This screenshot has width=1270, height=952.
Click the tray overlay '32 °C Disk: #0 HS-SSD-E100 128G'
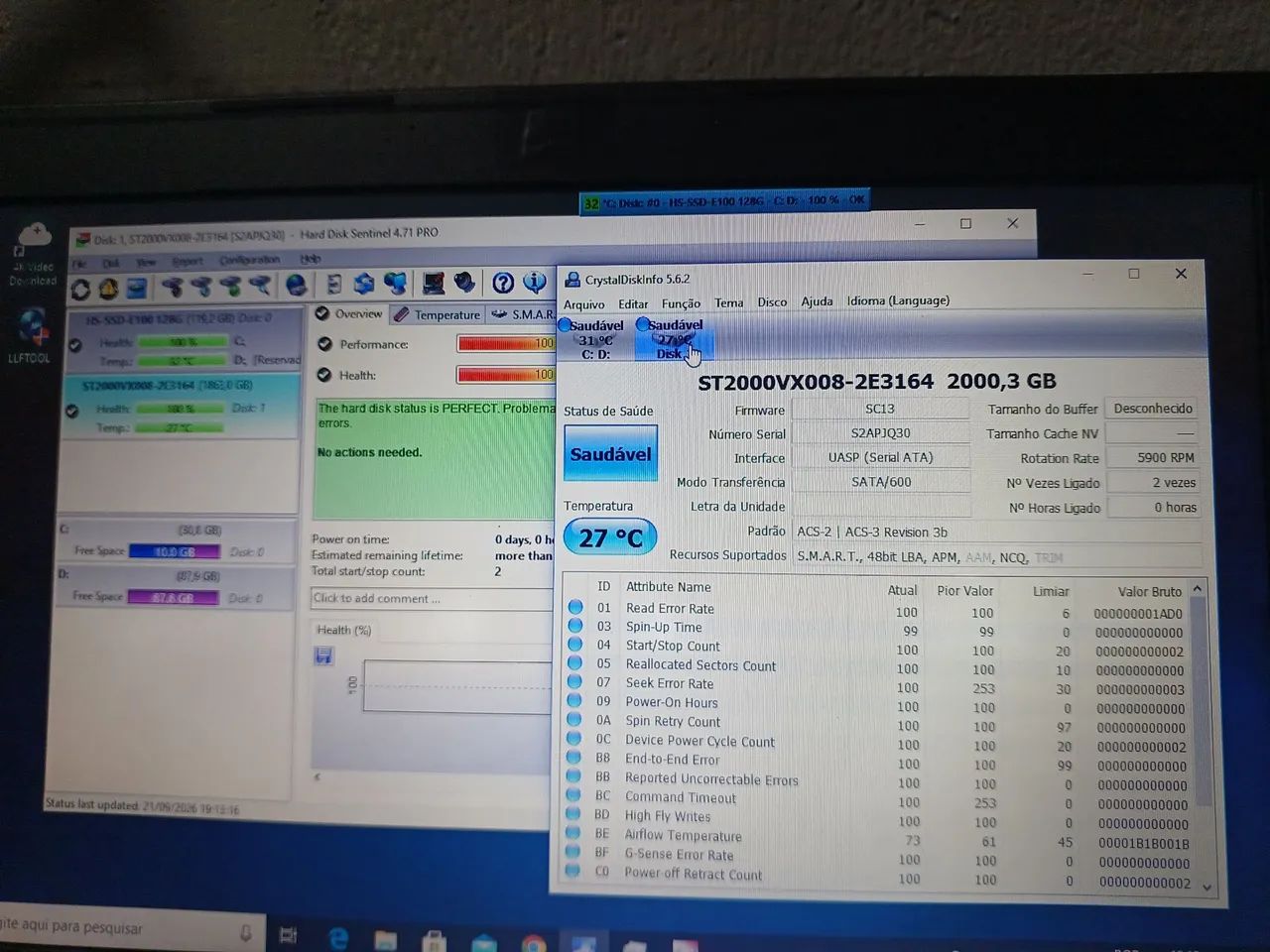(x=724, y=201)
